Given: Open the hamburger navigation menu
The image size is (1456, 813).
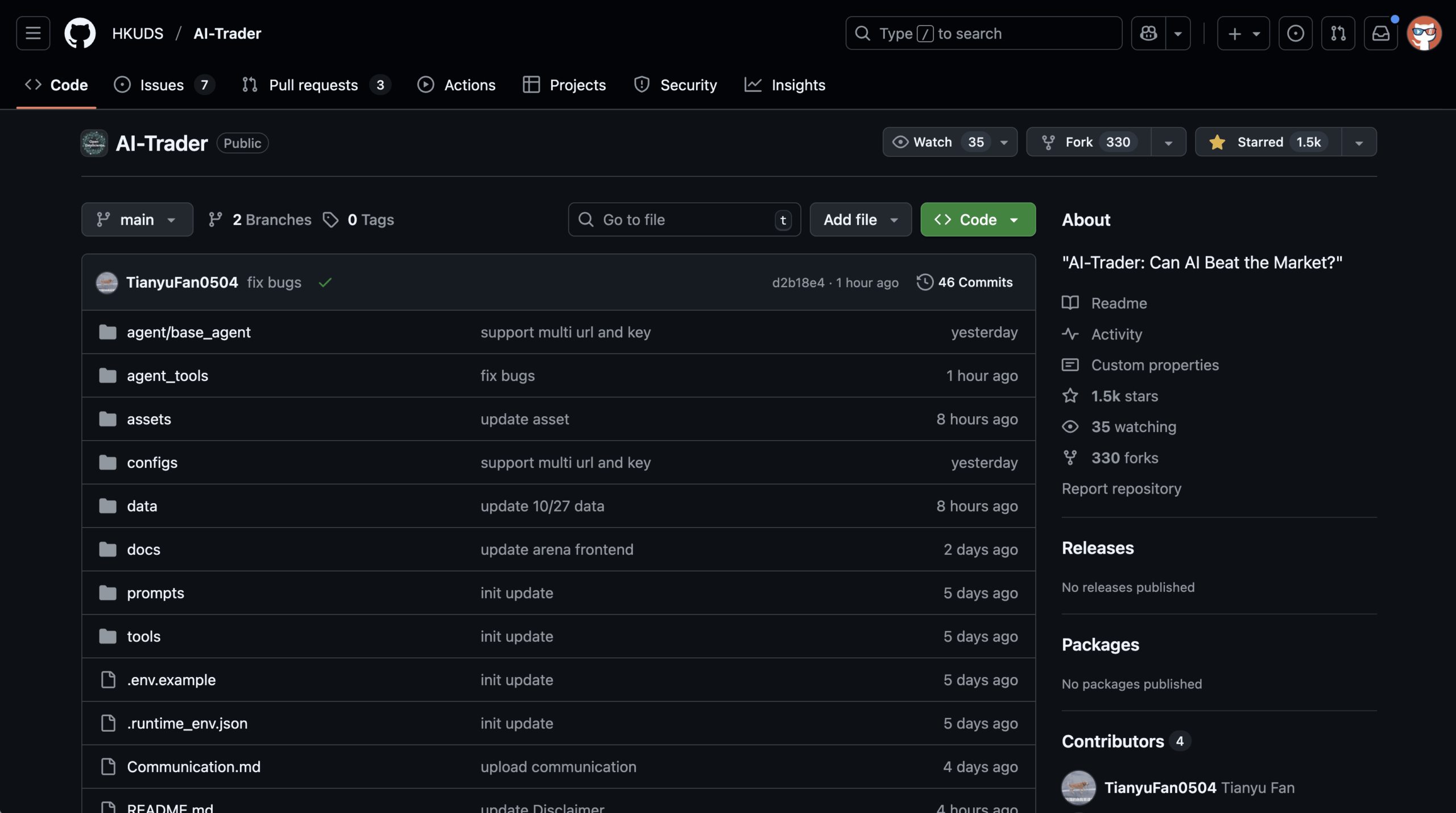Looking at the screenshot, I should [33, 33].
